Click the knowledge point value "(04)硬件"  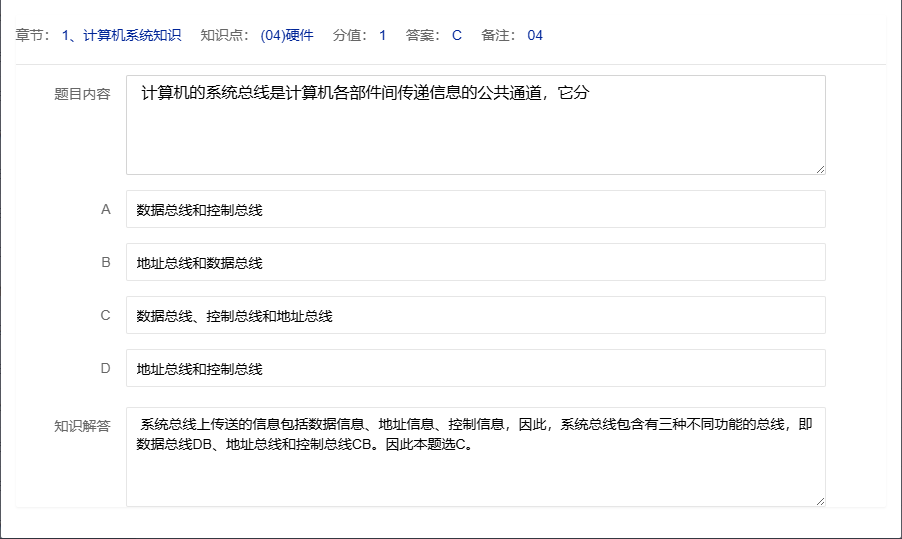[x=287, y=36]
